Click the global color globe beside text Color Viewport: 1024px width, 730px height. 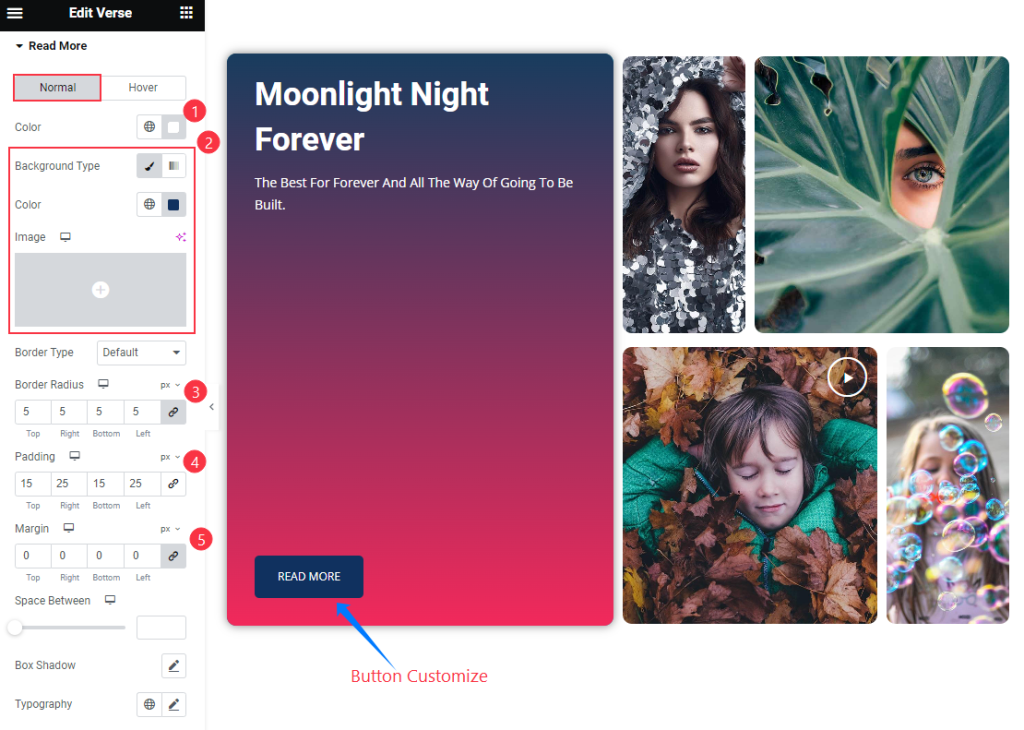150,127
